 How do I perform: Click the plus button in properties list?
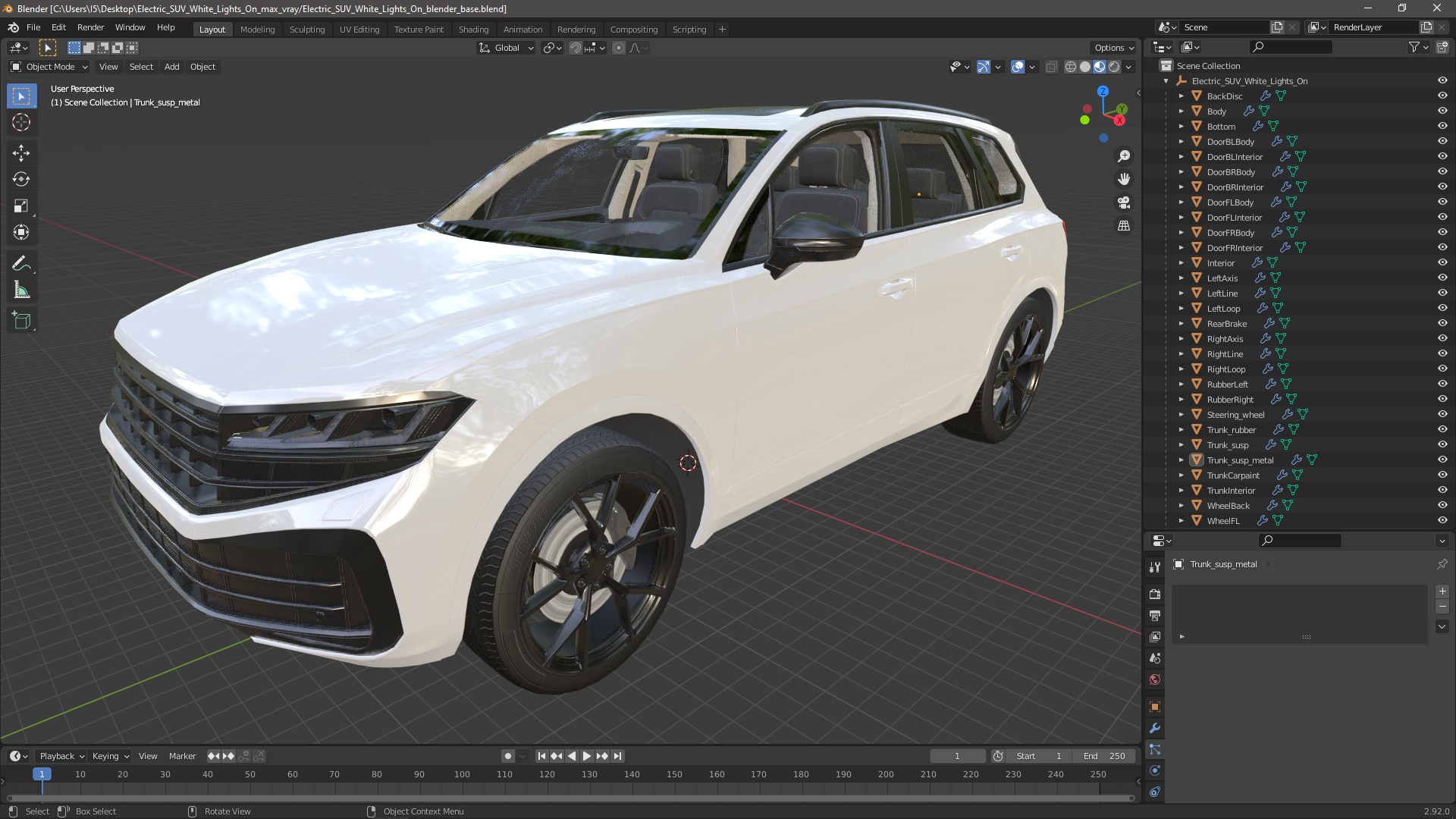pyautogui.click(x=1442, y=591)
